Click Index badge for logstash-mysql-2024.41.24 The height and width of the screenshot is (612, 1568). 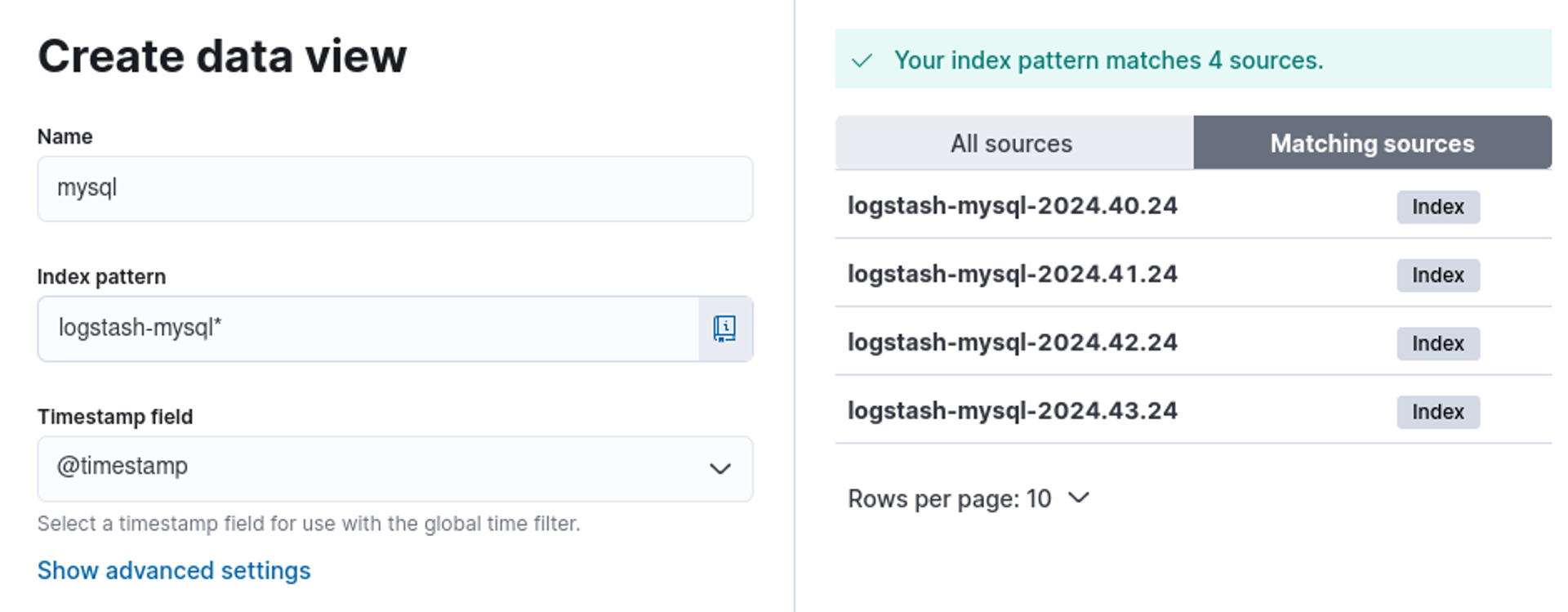pyautogui.click(x=1437, y=275)
